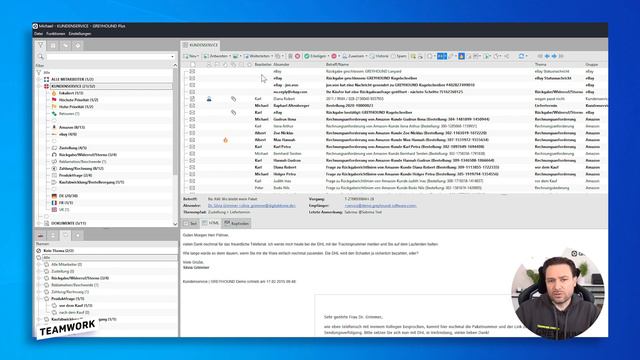This screenshot has width=640, height=360.
Task: Select the Eskaliert filter
Action: pos(71,93)
